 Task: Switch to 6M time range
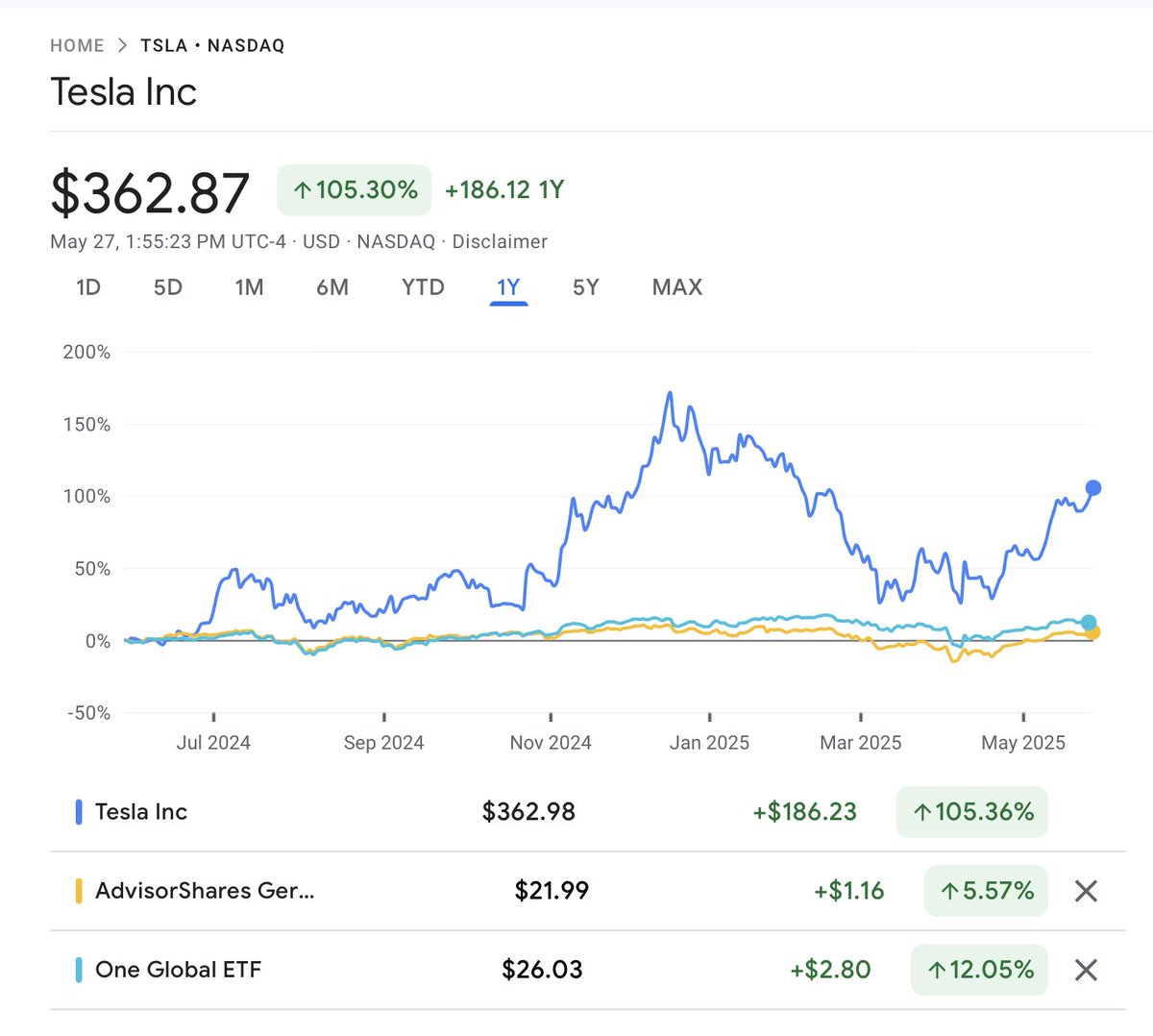click(x=332, y=287)
